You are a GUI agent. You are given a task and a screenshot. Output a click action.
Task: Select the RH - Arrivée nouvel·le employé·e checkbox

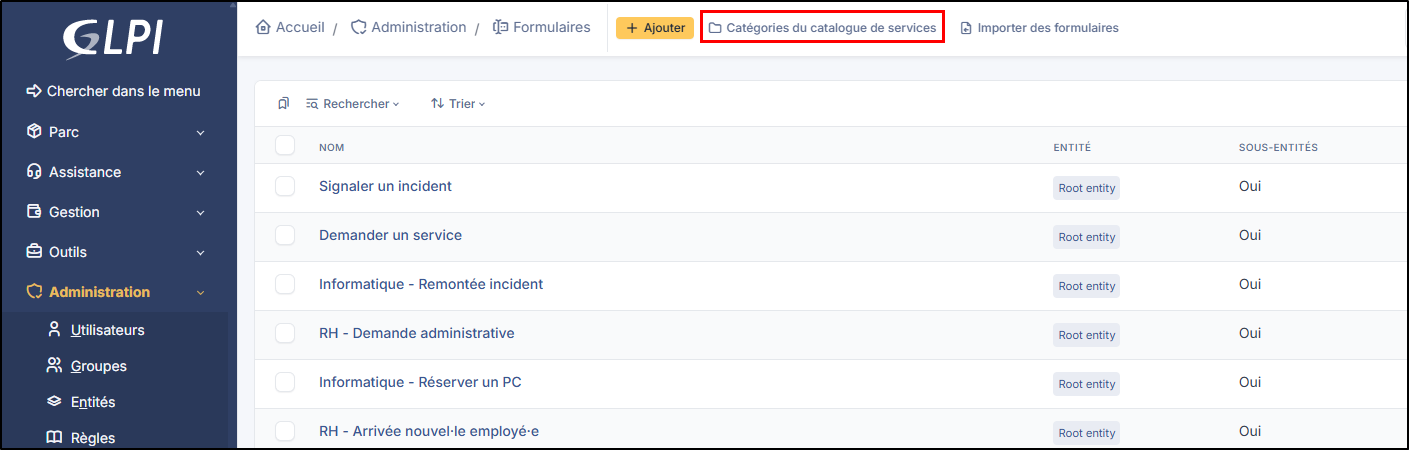click(285, 431)
